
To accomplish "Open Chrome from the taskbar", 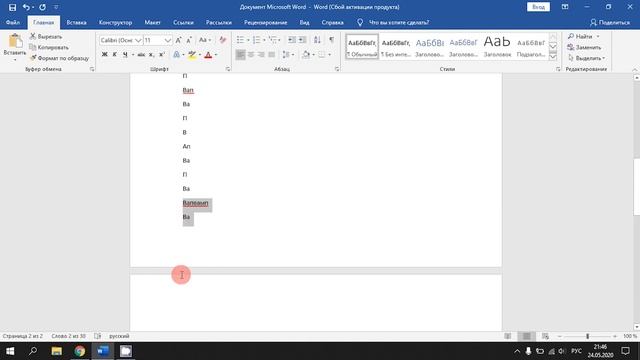I will tap(80, 351).
